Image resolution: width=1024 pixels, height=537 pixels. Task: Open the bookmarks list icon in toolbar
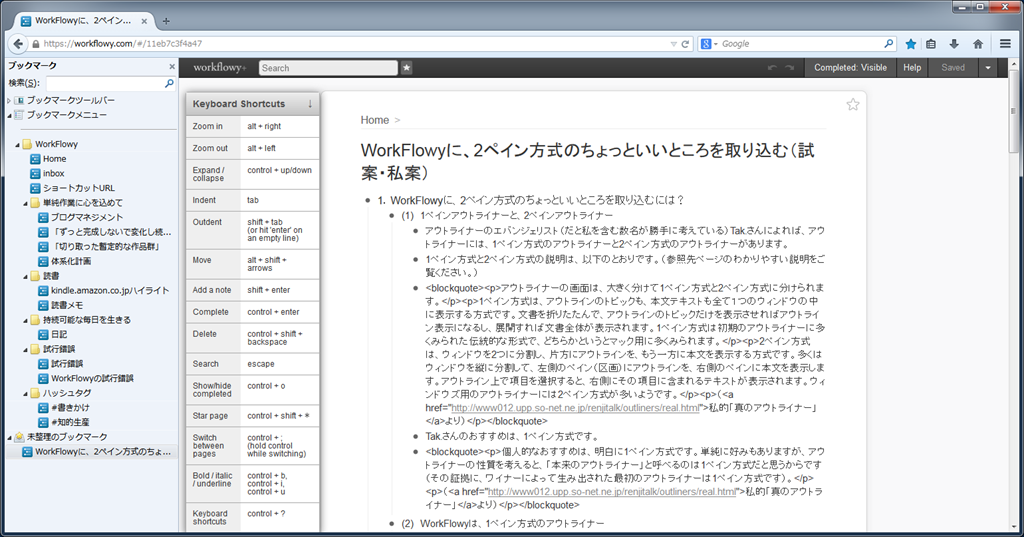click(931, 44)
